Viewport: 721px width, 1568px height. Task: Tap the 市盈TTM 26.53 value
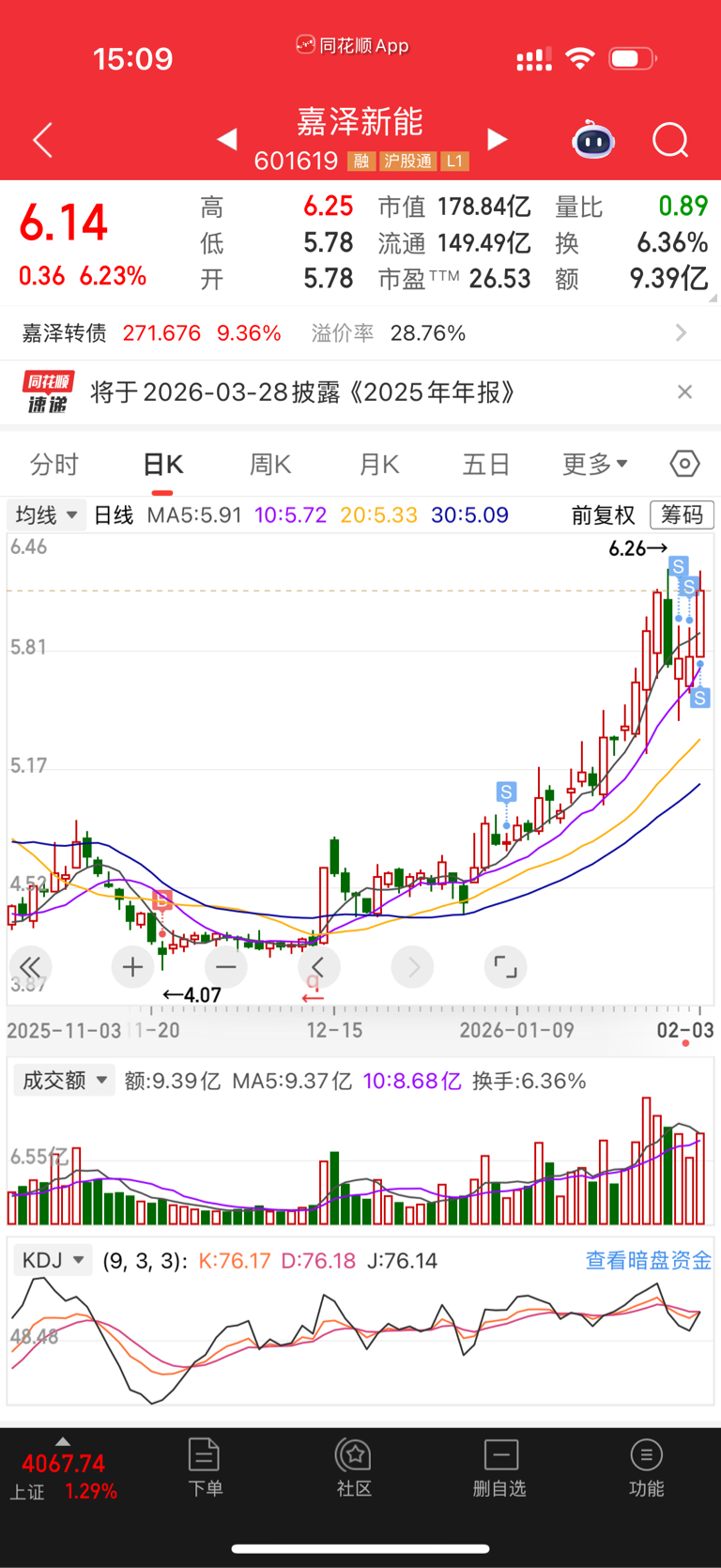500,279
